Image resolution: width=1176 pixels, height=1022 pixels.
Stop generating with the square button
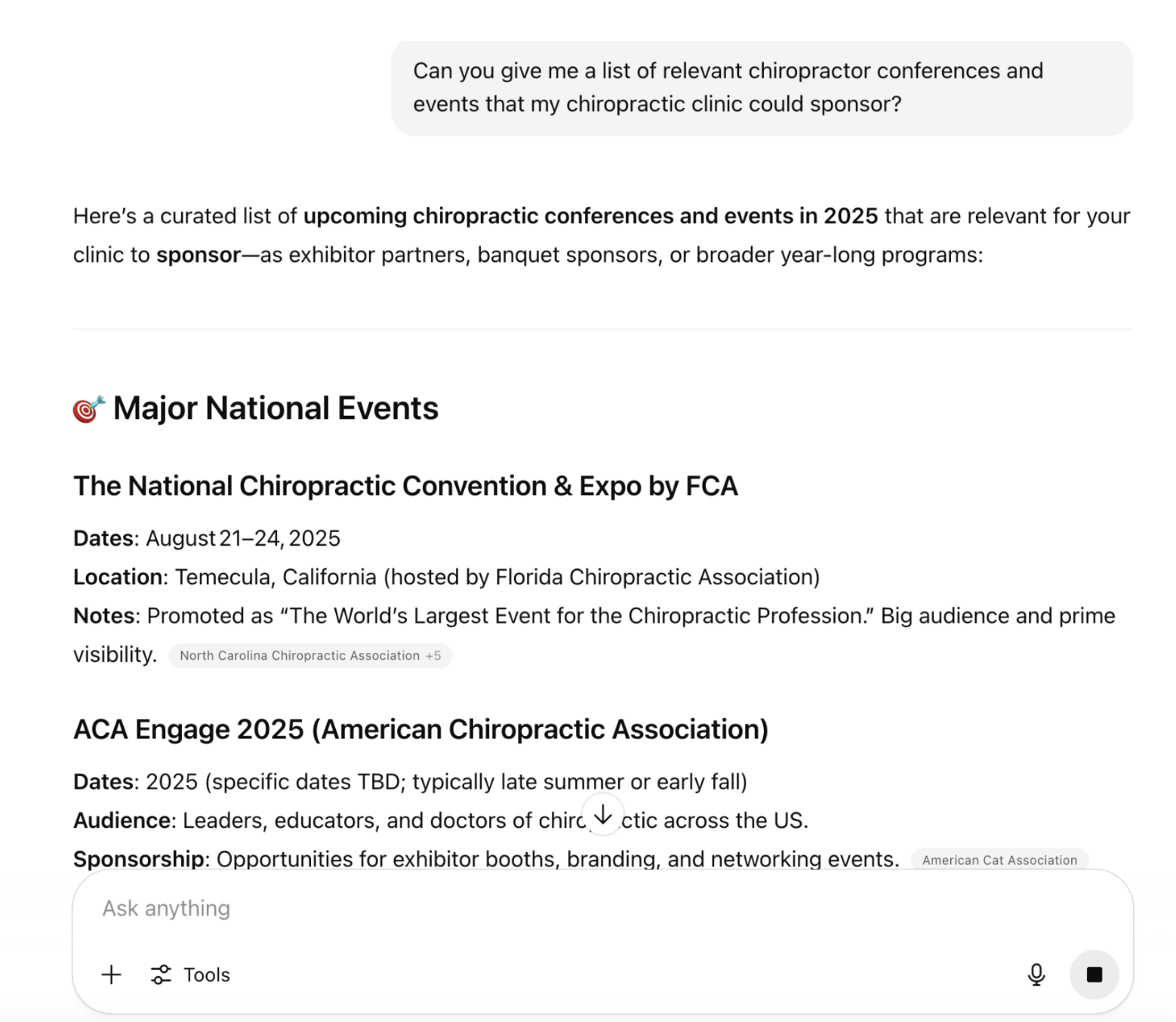point(1094,974)
